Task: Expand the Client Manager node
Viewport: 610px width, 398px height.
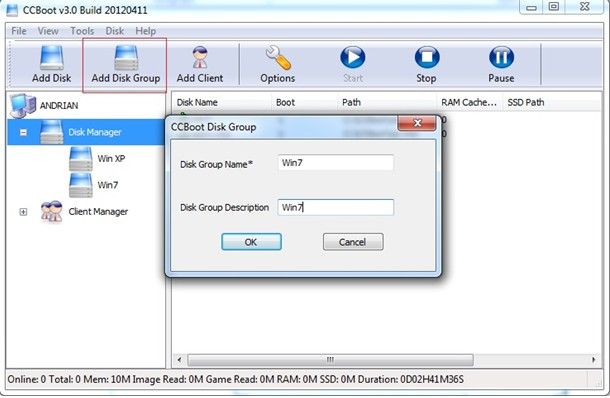Action: 23,212
